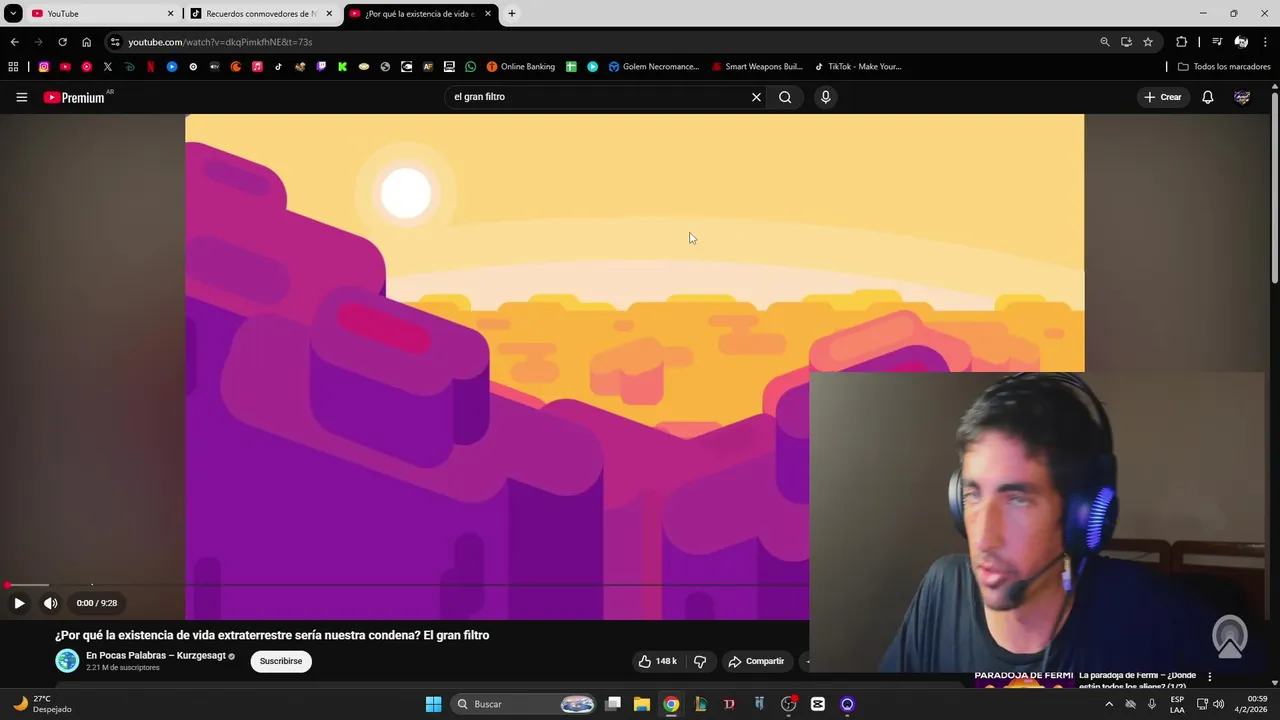Open the tab search dropdown arrow
Screen dimensions: 1280x720
pyautogui.click(x=13, y=14)
